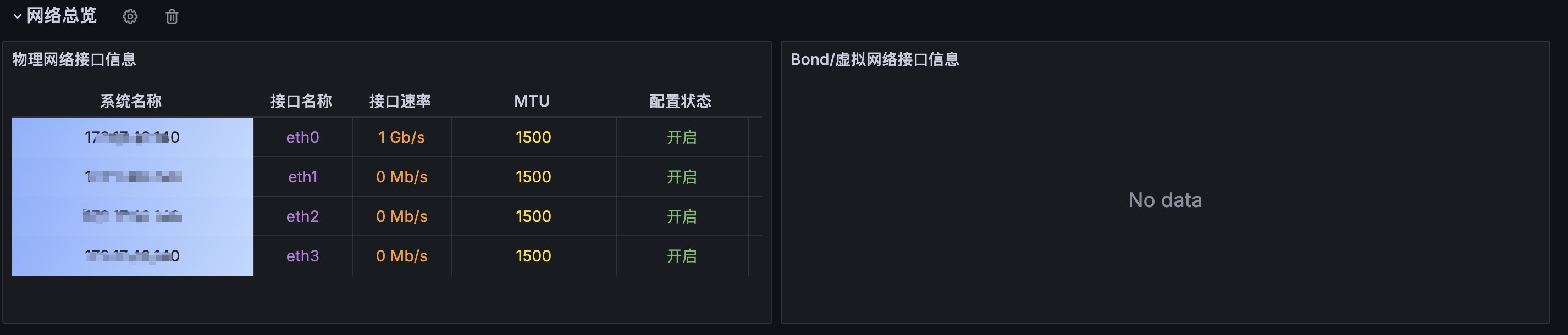Screen dimensions: 1568x335
Task: Click the 1 Gb/s speed cell
Action: (x=402, y=137)
